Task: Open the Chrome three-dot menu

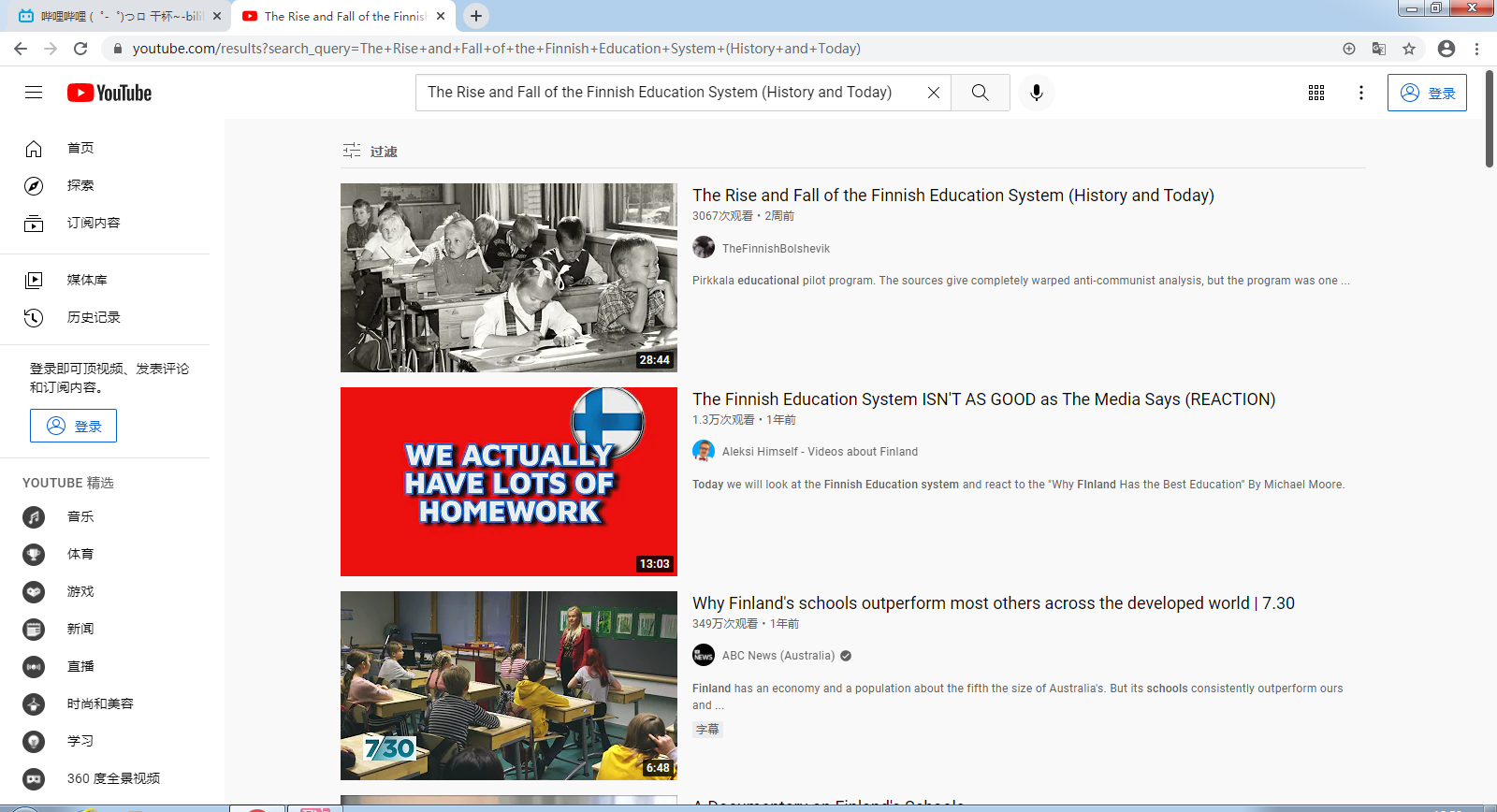Action: pos(1477,49)
